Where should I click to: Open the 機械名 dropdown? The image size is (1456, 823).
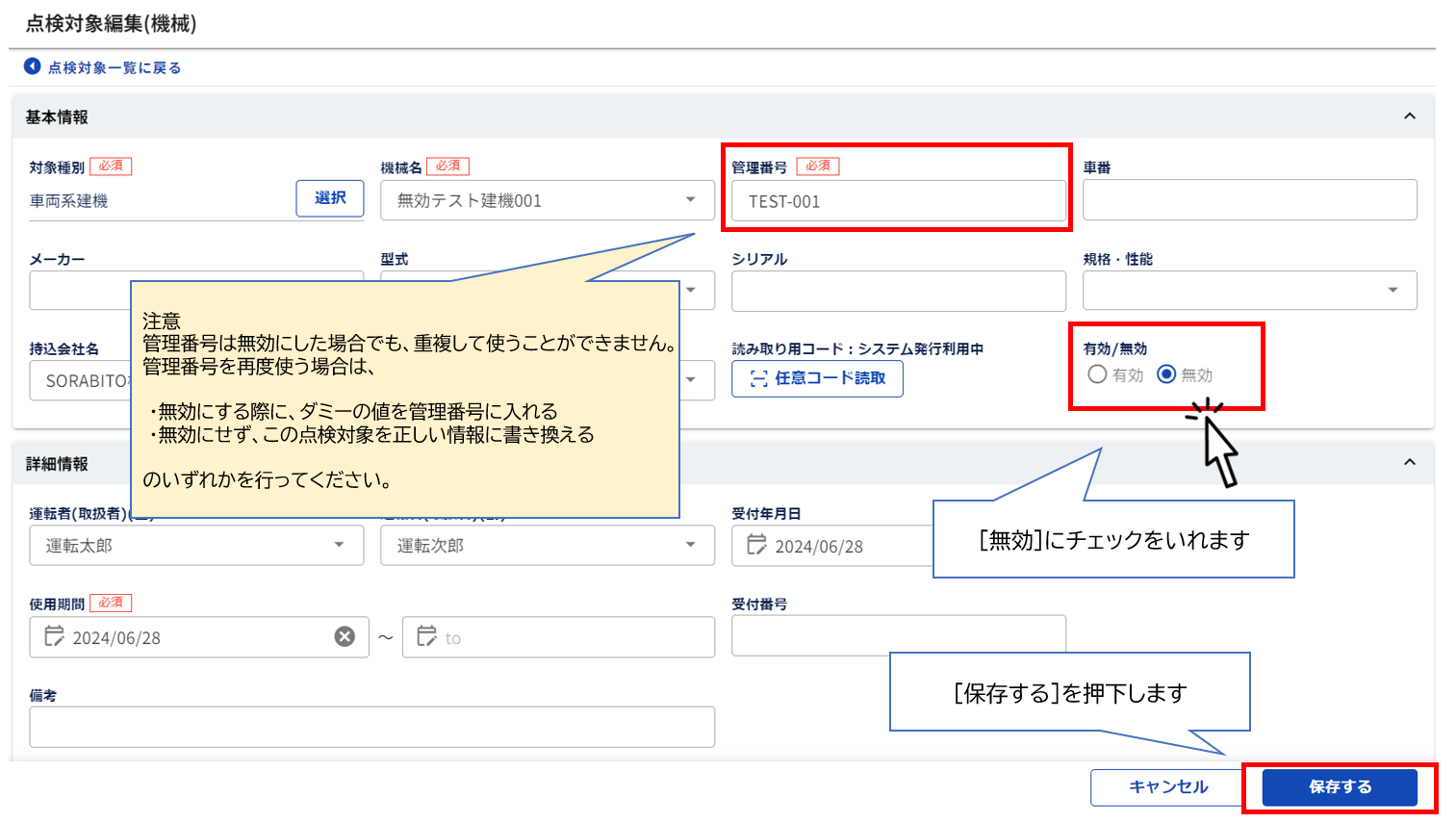click(690, 200)
